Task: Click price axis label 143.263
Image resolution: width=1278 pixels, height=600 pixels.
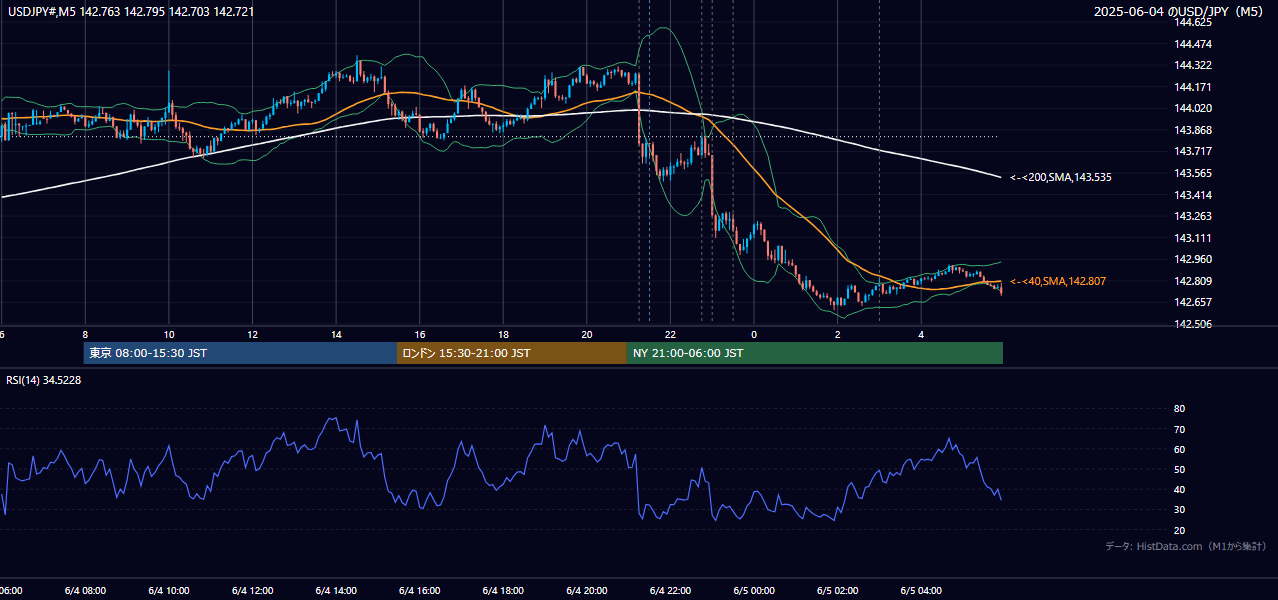Action: coord(1193,216)
